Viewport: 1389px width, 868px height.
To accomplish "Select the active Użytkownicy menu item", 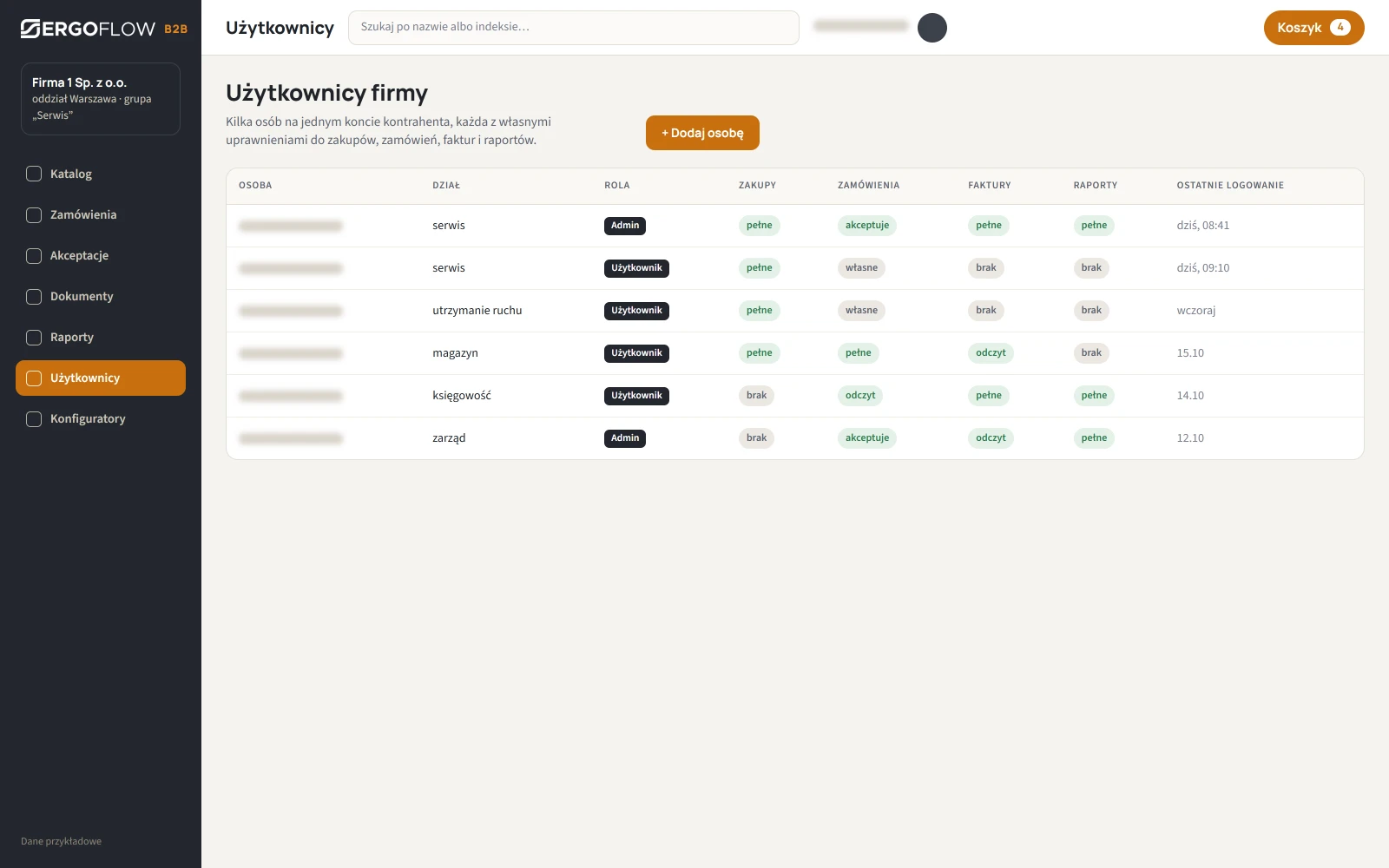I will point(101,378).
